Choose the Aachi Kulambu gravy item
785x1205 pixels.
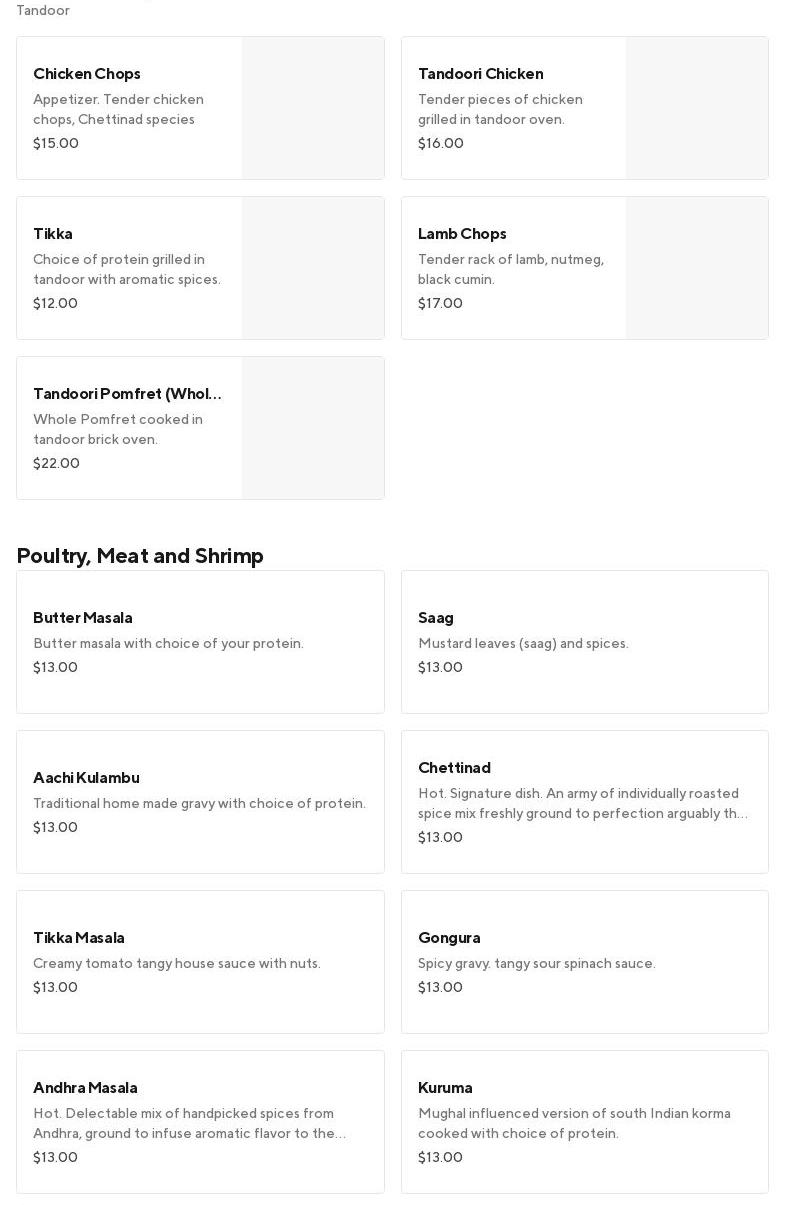[x=86, y=778]
